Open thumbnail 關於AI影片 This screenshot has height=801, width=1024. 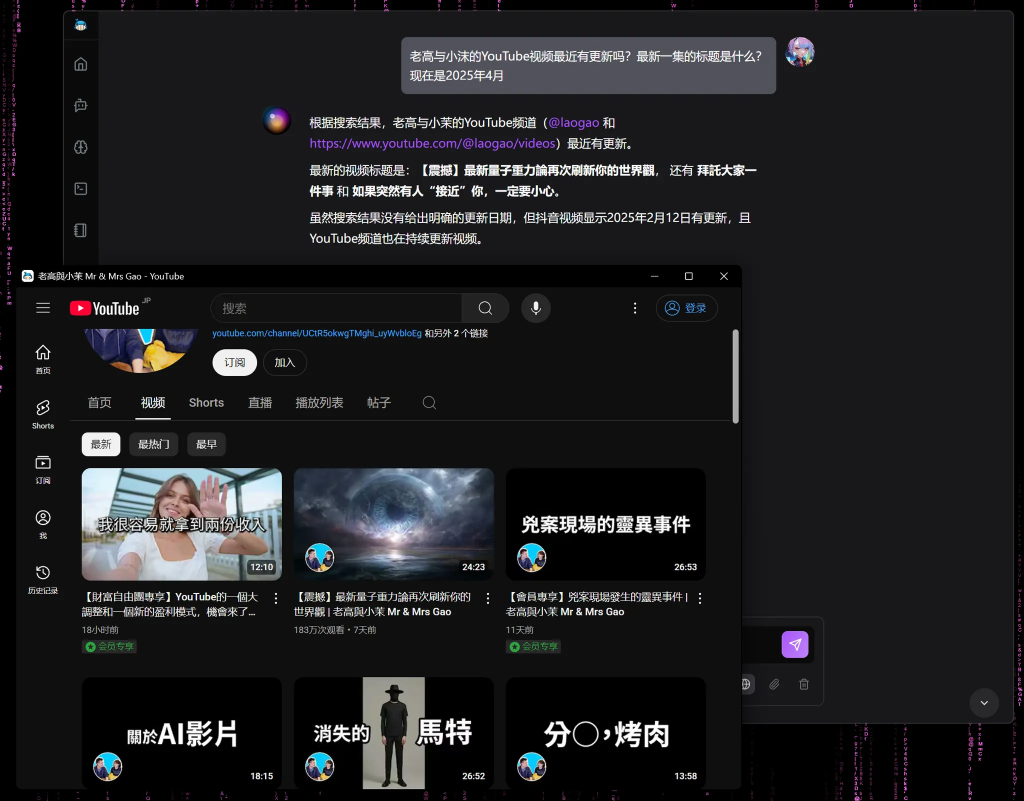pos(182,733)
